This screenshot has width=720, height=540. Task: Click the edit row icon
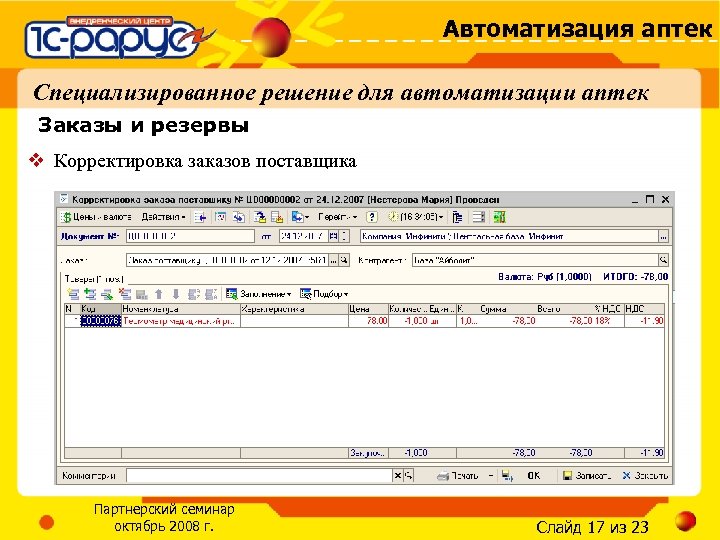107,294
